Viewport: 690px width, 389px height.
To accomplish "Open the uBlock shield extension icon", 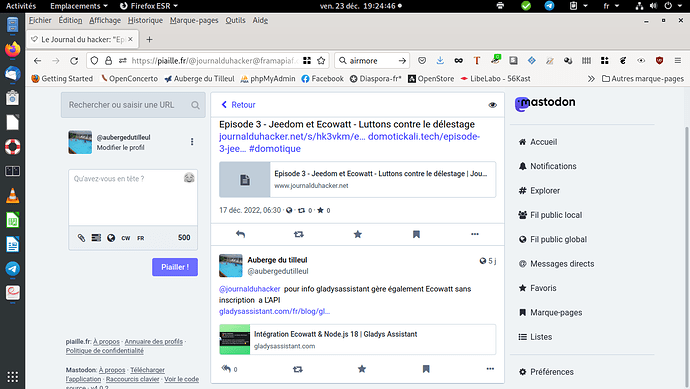I will pyautogui.click(x=659, y=61).
